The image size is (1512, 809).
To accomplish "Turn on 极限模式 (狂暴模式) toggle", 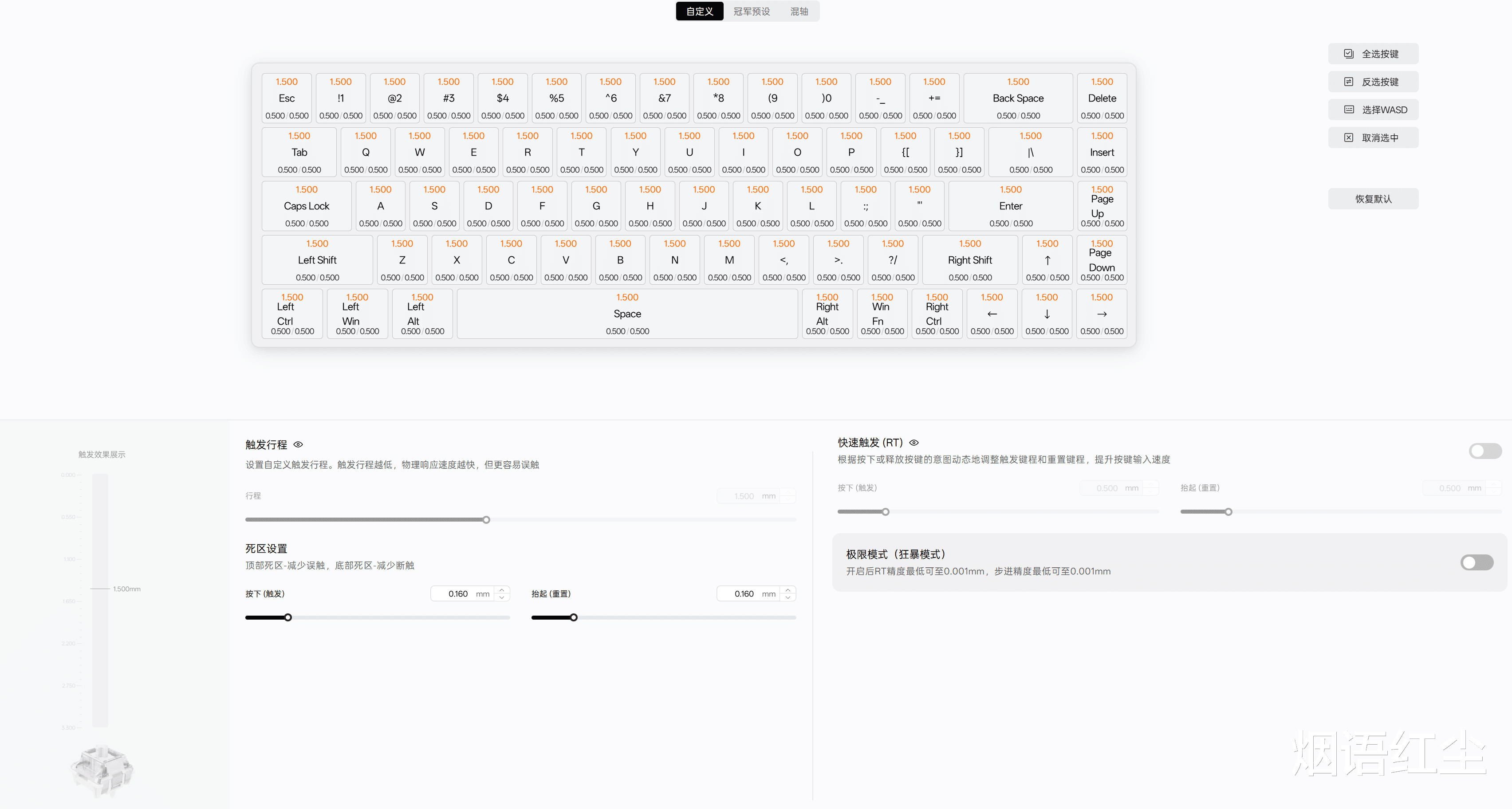I will [x=1477, y=562].
